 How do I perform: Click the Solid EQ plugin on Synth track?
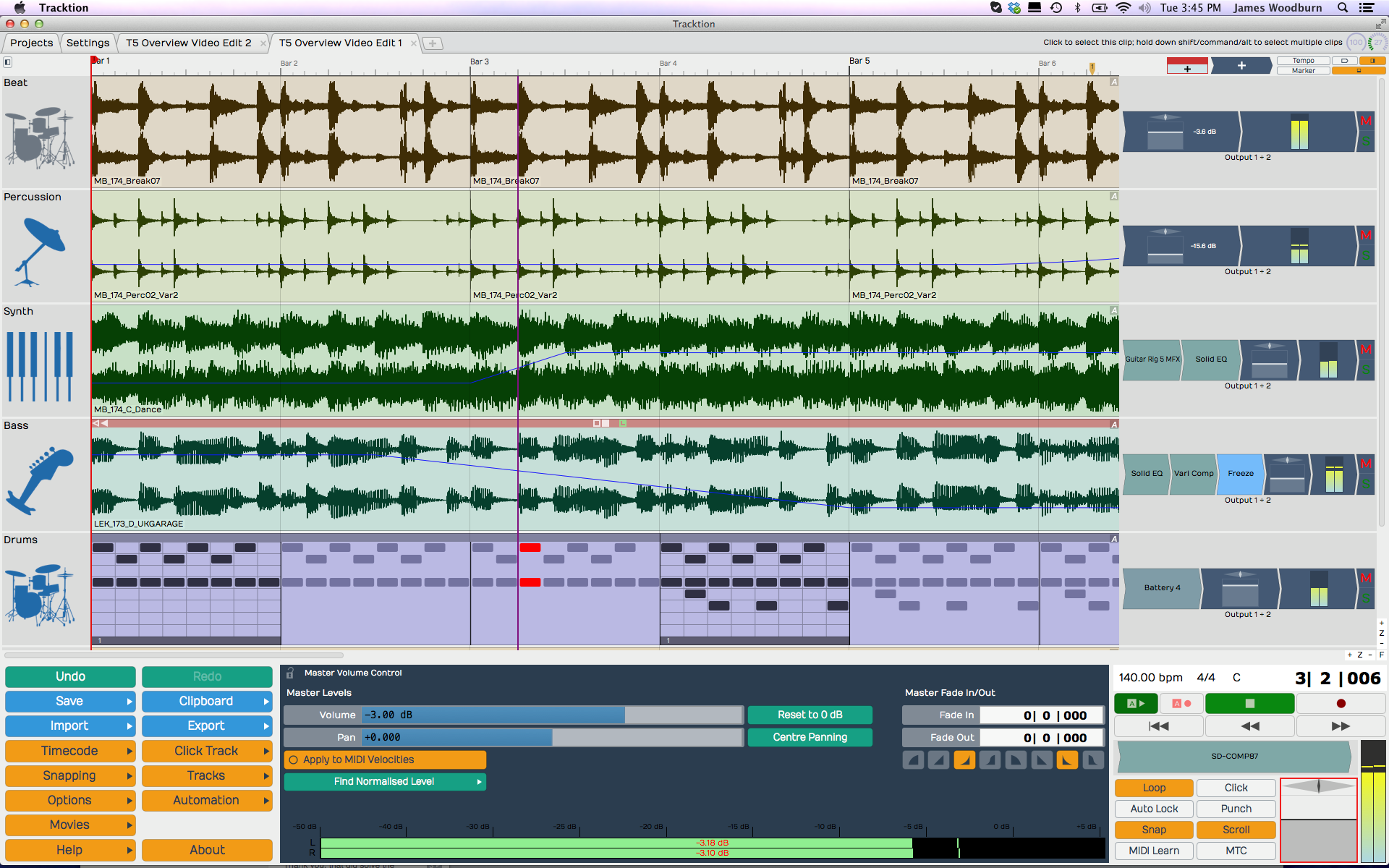coord(1211,359)
